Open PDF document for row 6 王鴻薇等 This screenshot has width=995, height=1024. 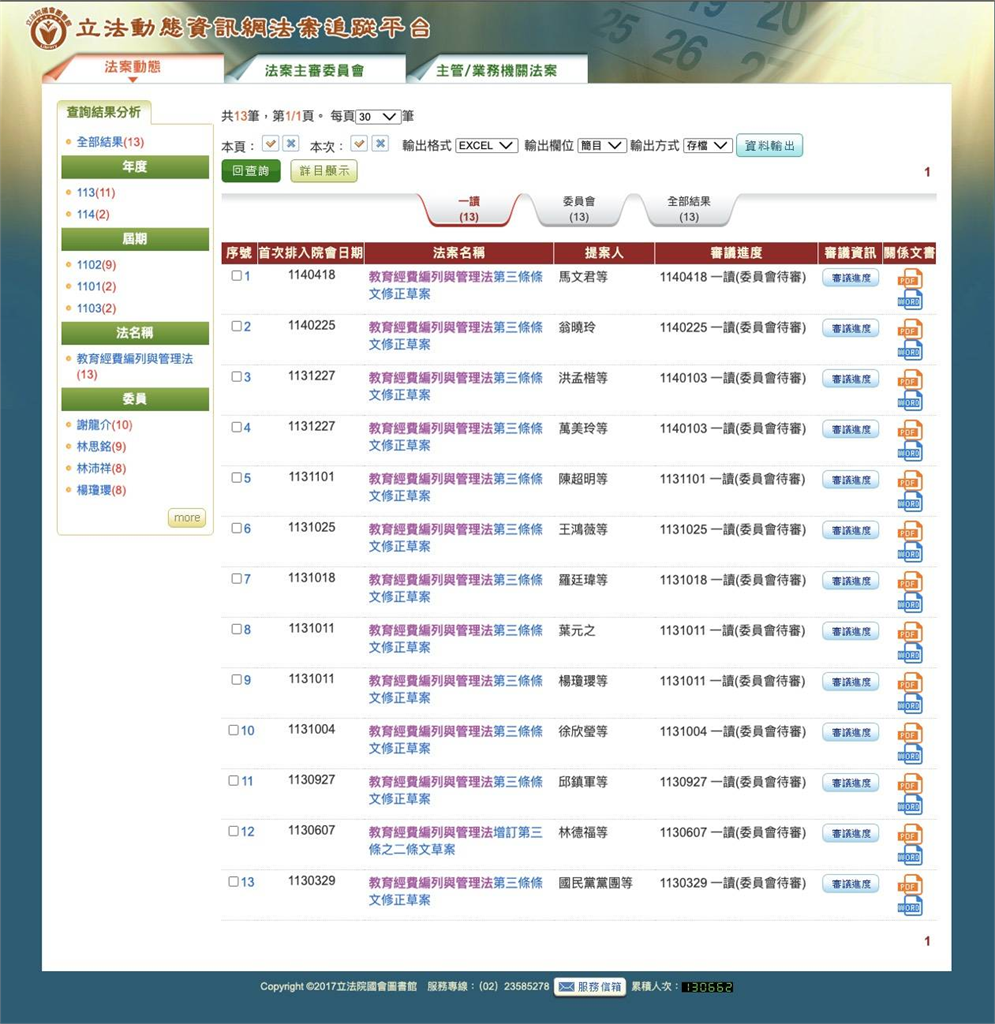coord(909,531)
